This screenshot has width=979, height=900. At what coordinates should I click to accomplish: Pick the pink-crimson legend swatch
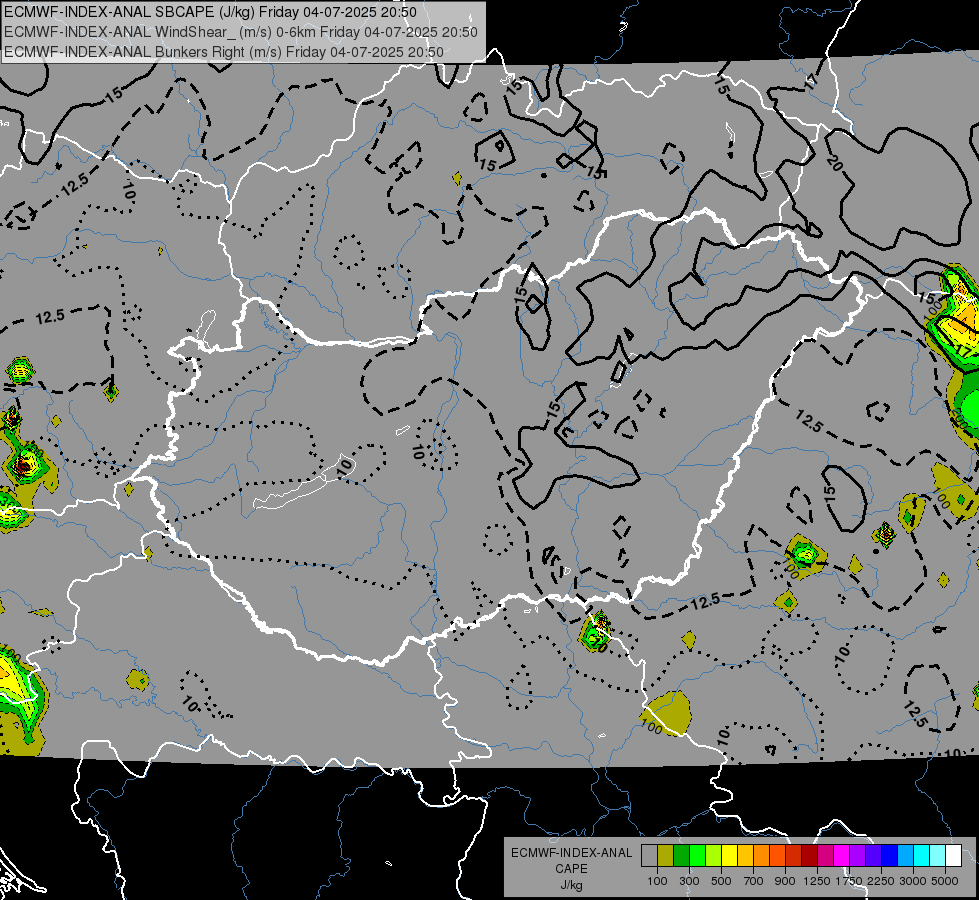tap(825, 855)
